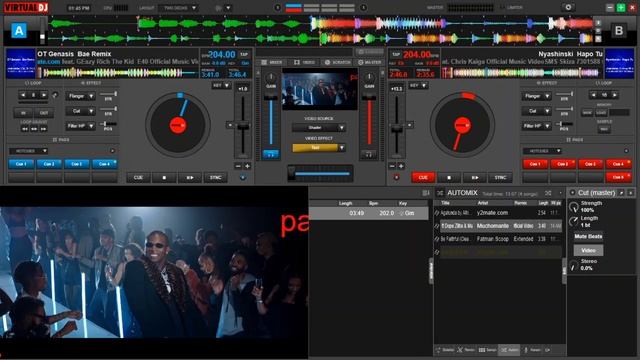Activate left deck loop OUT
640x360 pixels.
pyautogui.click(x=44, y=113)
